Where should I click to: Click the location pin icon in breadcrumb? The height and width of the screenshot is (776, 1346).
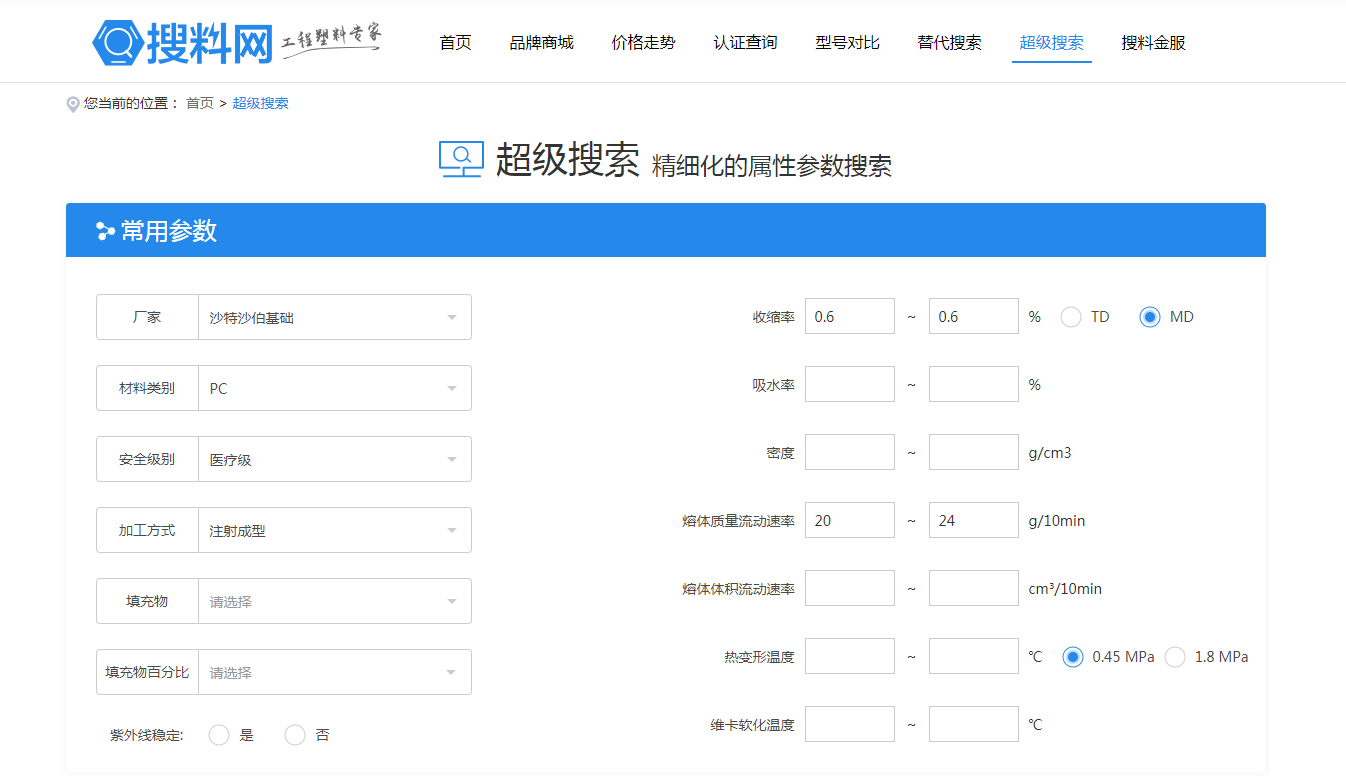[x=73, y=104]
